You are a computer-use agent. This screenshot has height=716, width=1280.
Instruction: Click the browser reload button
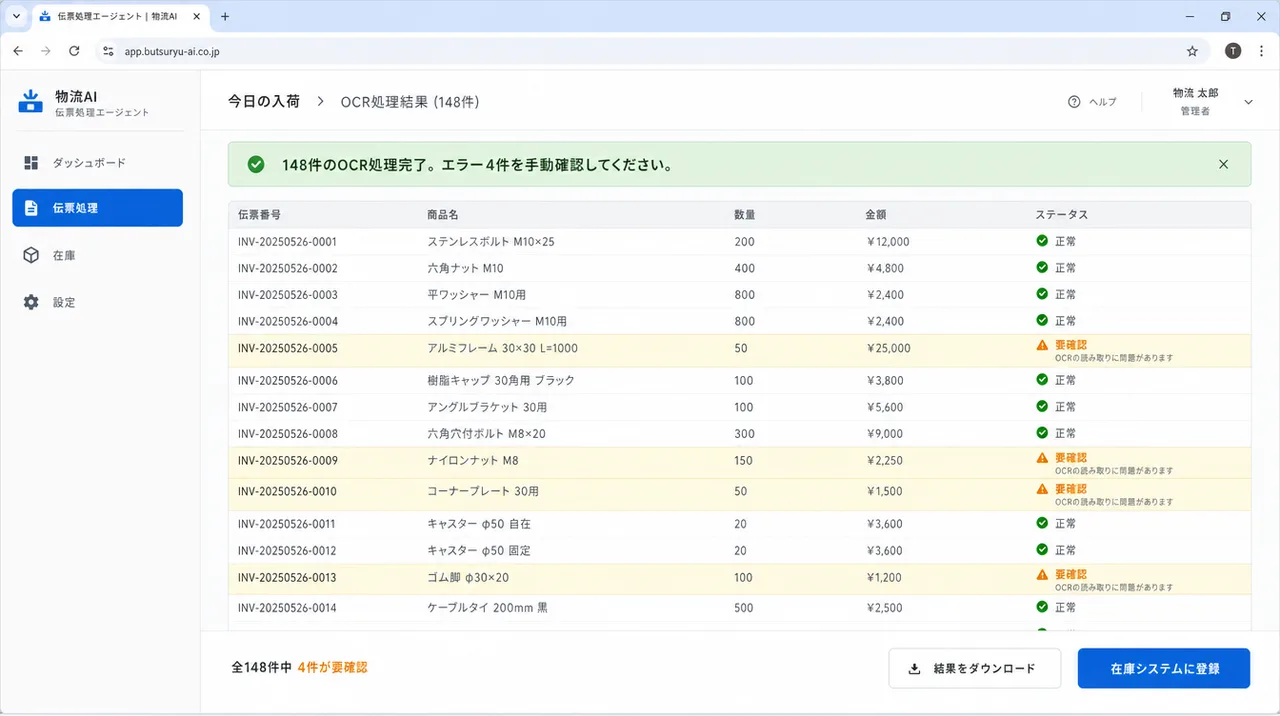[x=74, y=51]
